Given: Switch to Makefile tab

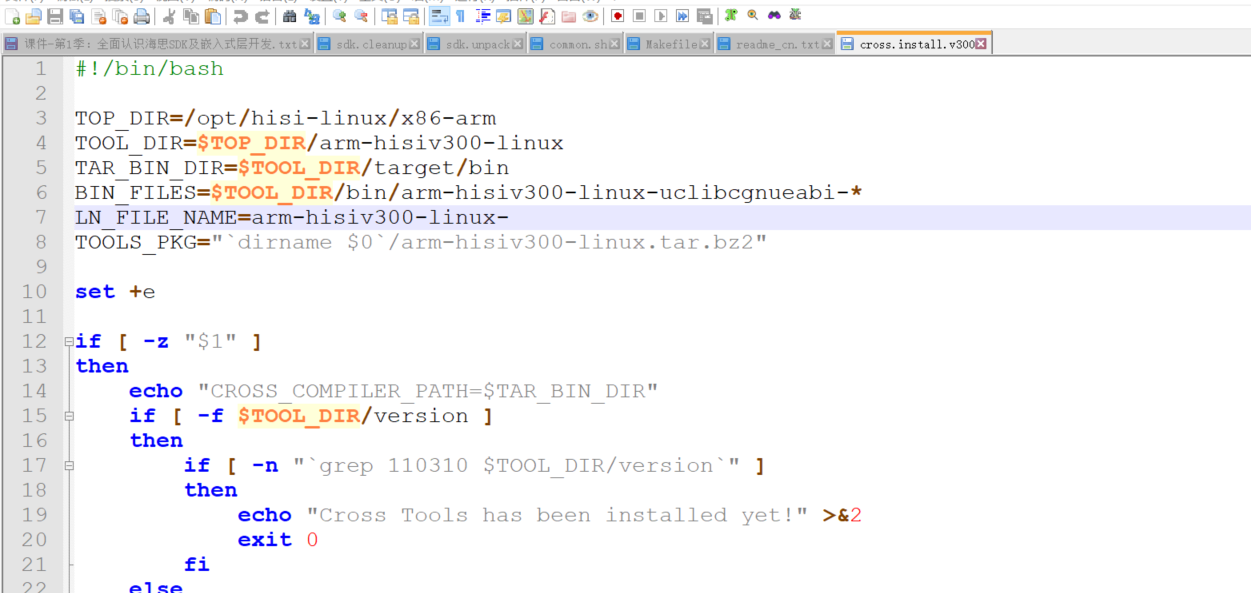Looking at the screenshot, I should click(x=670, y=44).
